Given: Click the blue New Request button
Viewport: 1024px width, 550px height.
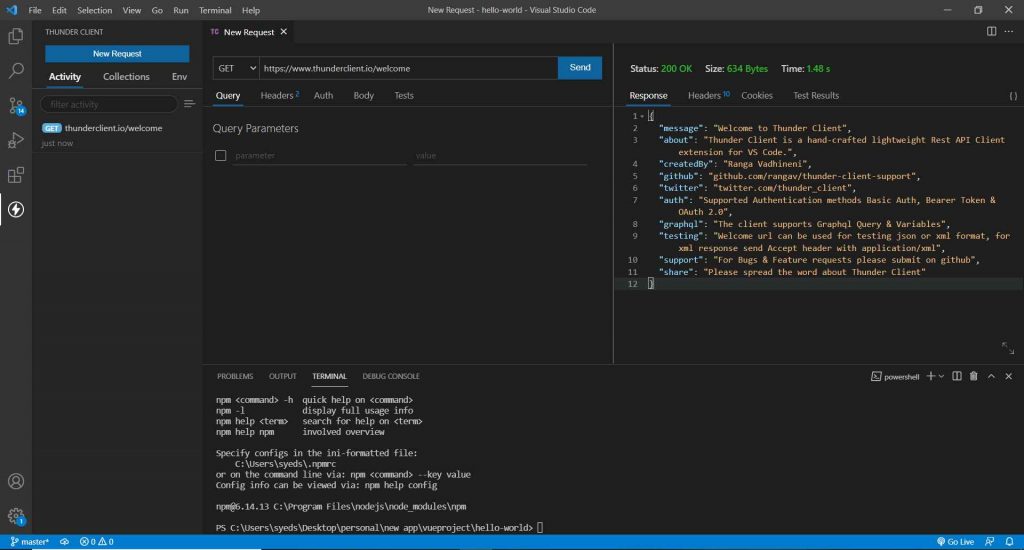Looking at the screenshot, I should [x=117, y=54].
